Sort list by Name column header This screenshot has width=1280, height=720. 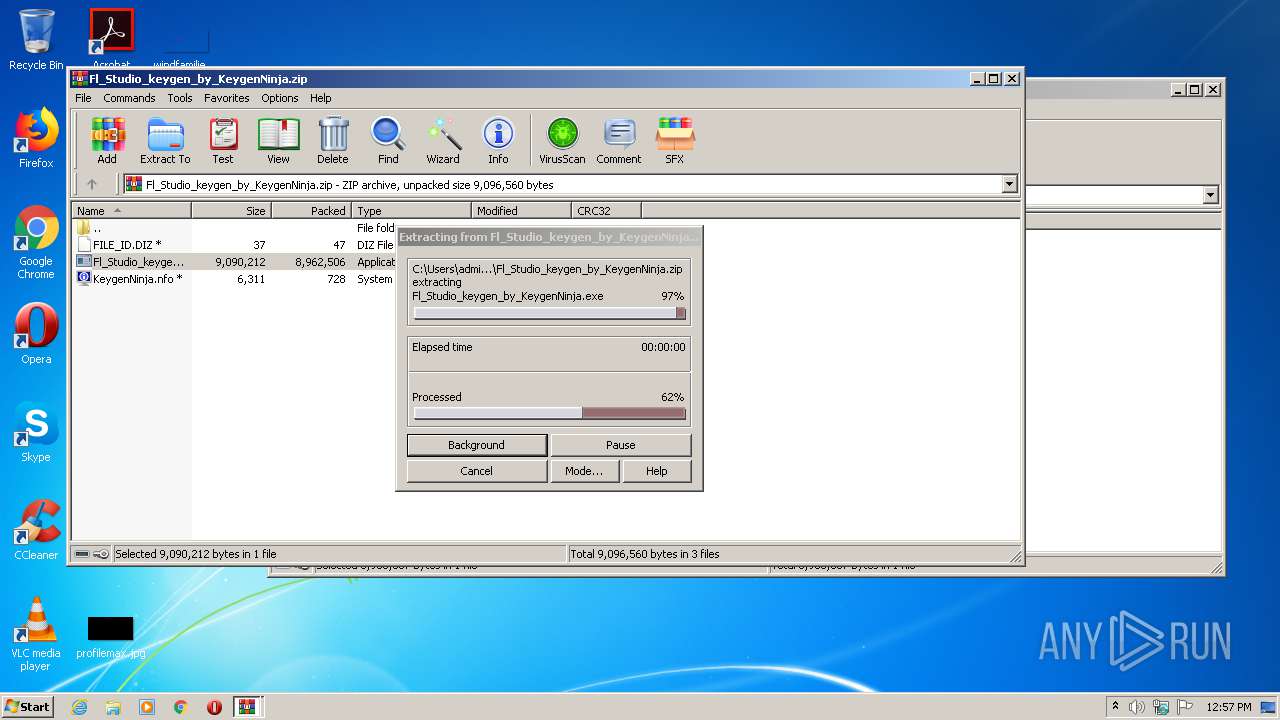(x=131, y=211)
